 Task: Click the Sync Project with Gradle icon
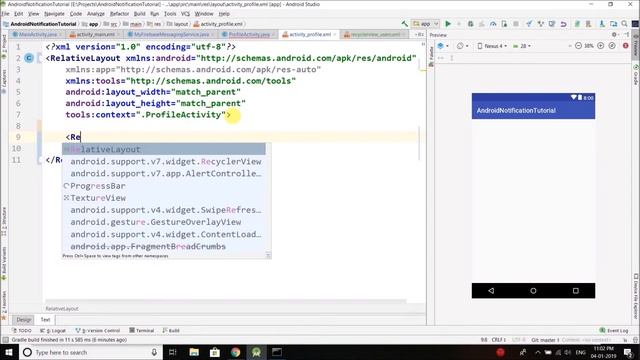(x=577, y=24)
